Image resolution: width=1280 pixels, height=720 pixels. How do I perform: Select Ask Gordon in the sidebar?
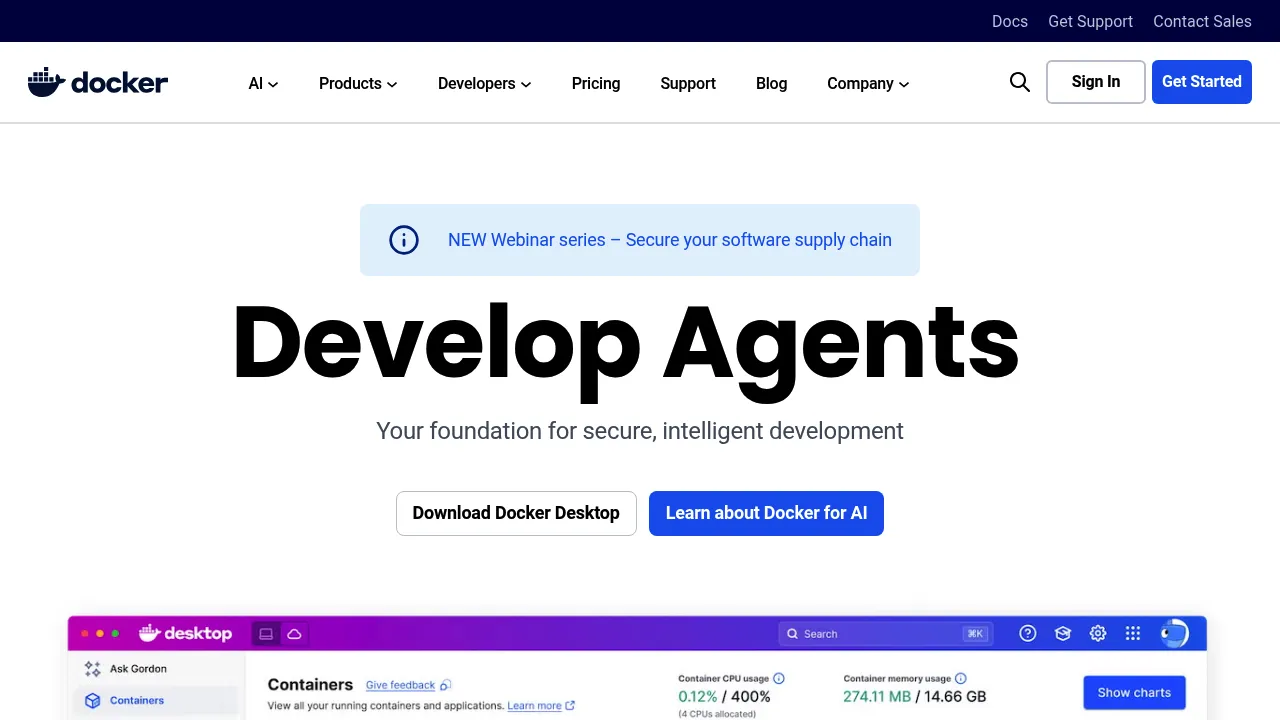coord(156,669)
